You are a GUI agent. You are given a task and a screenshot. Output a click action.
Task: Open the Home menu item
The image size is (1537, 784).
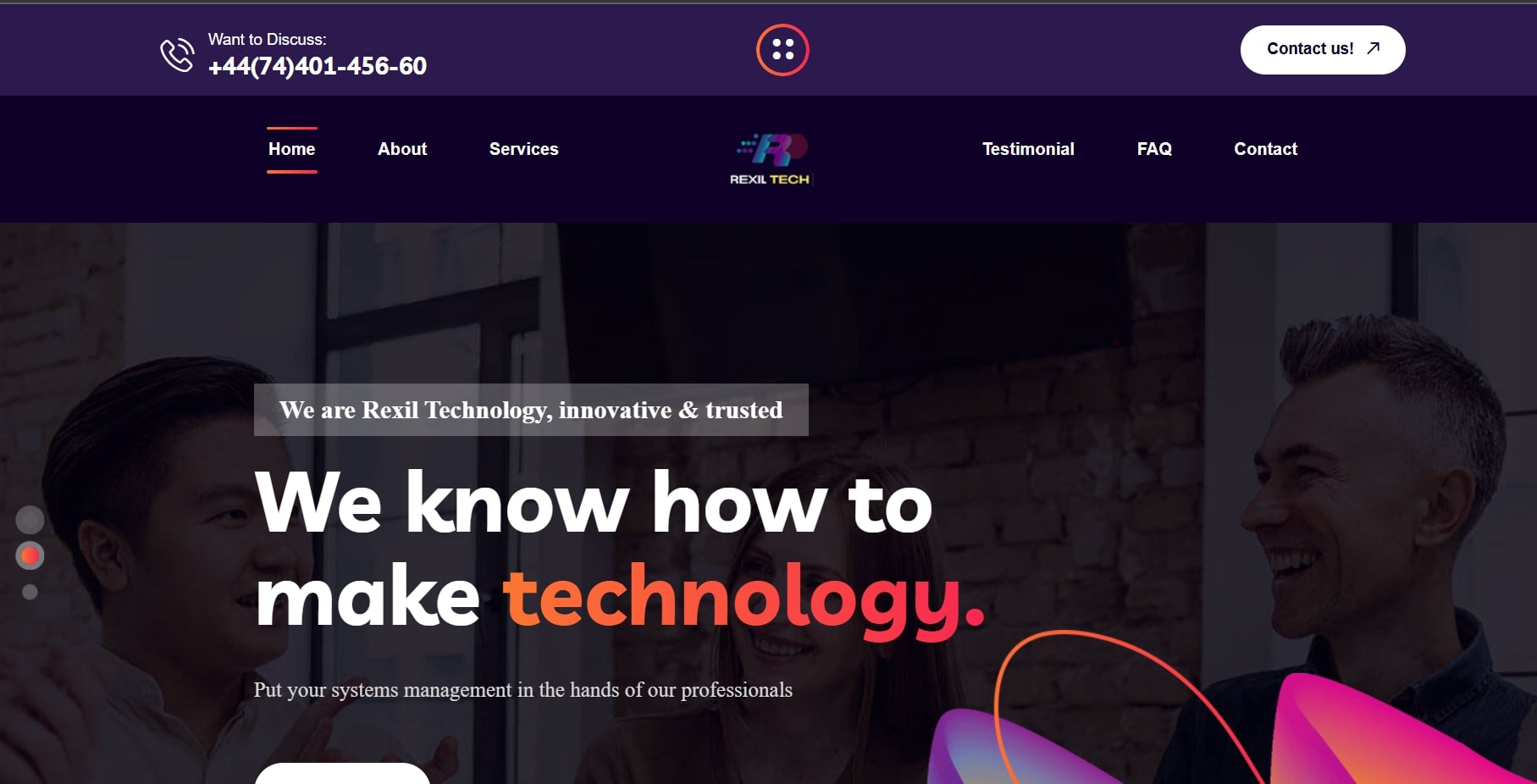292,149
